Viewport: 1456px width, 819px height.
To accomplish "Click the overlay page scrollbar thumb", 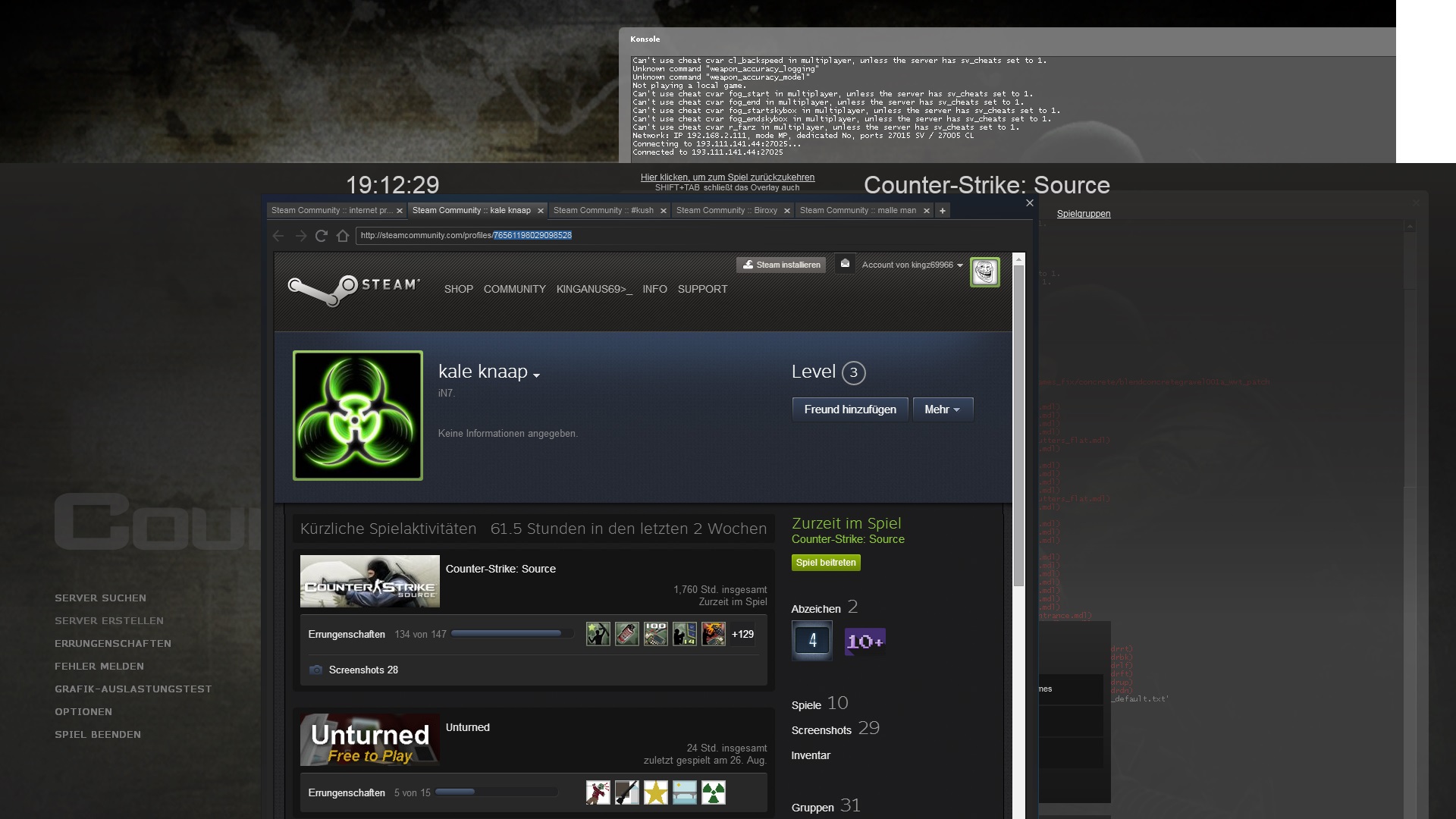I will point(1018,425).
